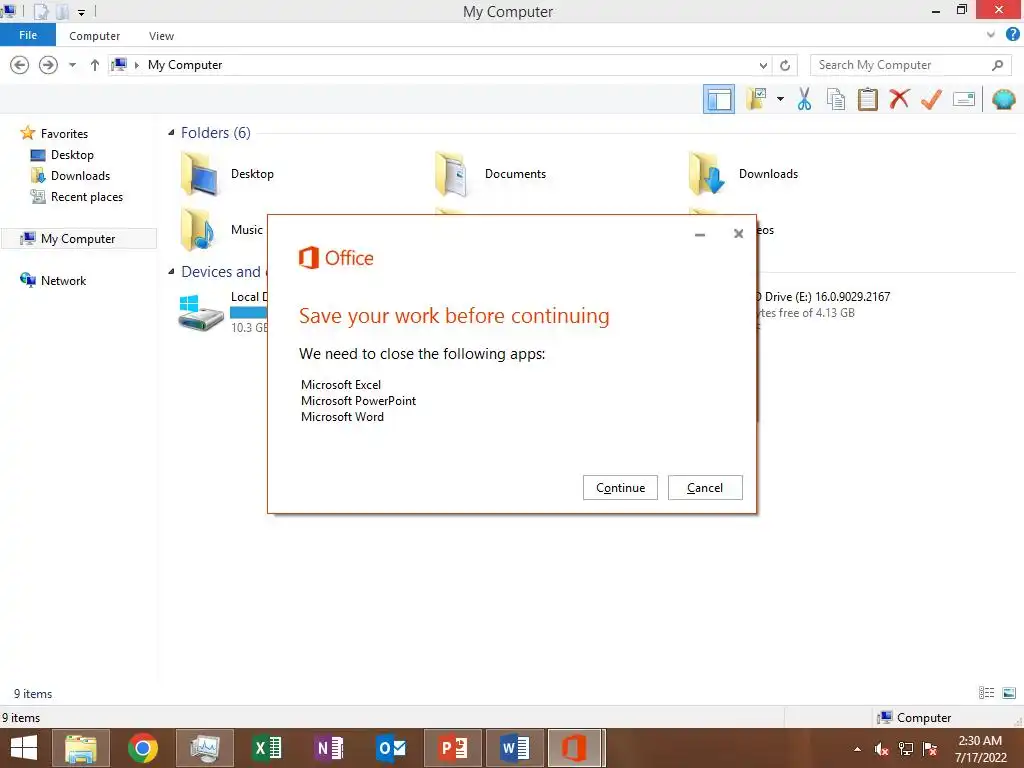Select the Local Disk drive
The height and width of the screenshot is (768, 1024).
pyautogui.click(x=223, y=312)
